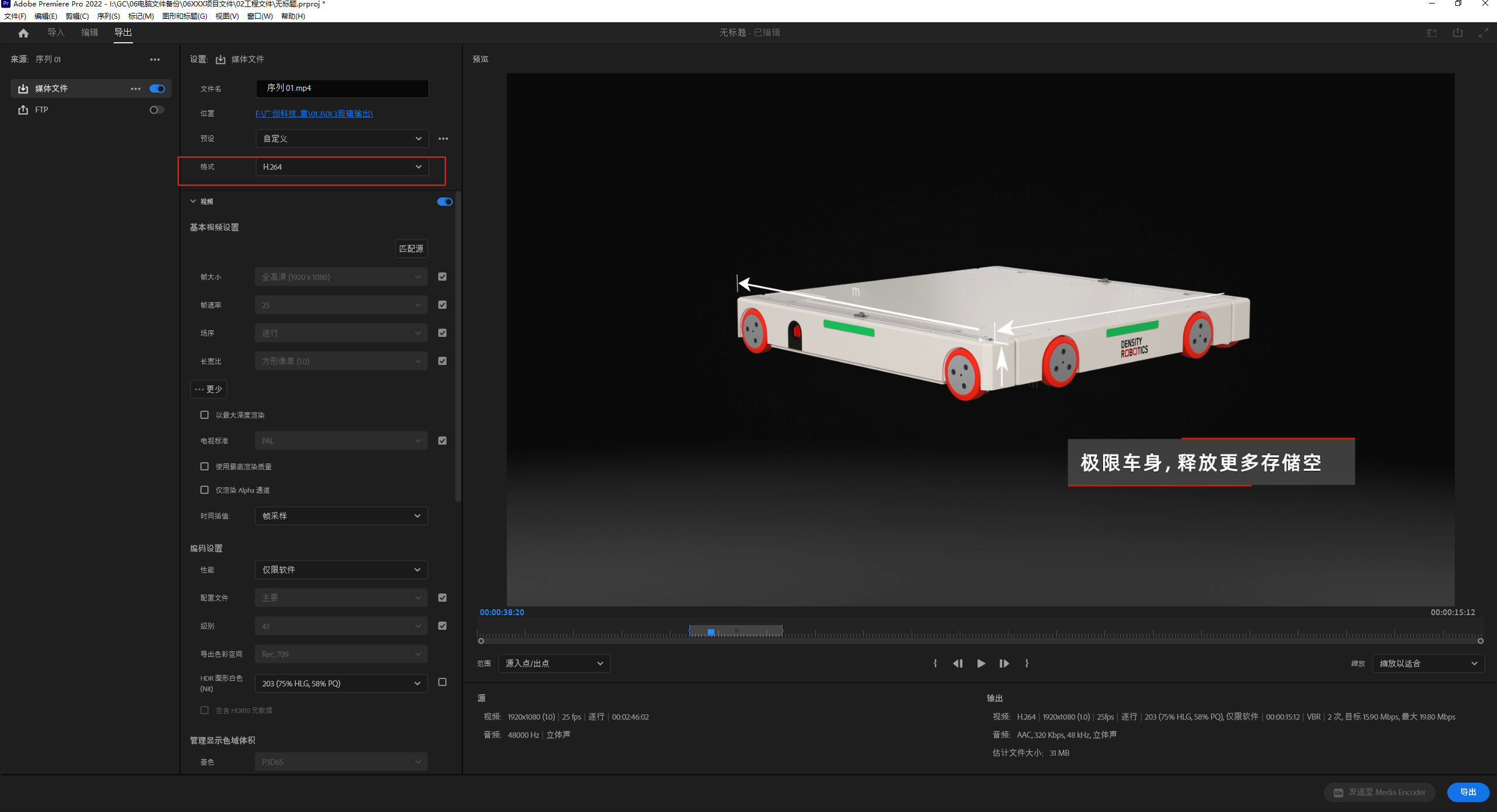
Task: Collapse the video settings section chevron
Action: click(193, 201)
